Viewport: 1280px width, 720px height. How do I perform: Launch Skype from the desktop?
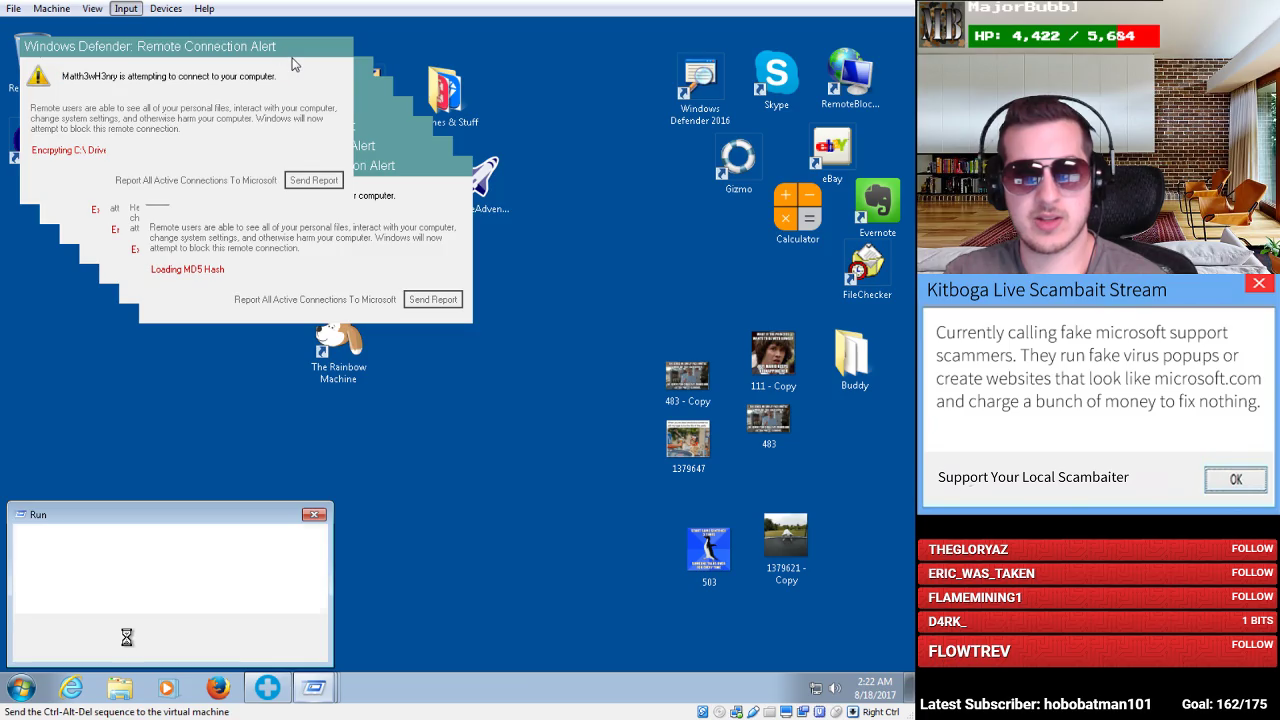[x=776, y=80]
